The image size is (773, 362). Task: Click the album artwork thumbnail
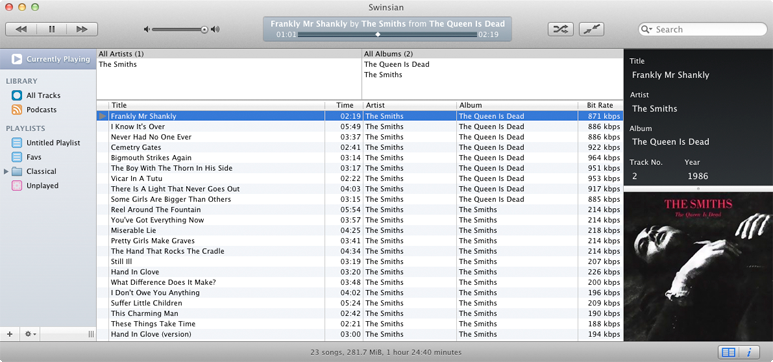tap(698, 266)
